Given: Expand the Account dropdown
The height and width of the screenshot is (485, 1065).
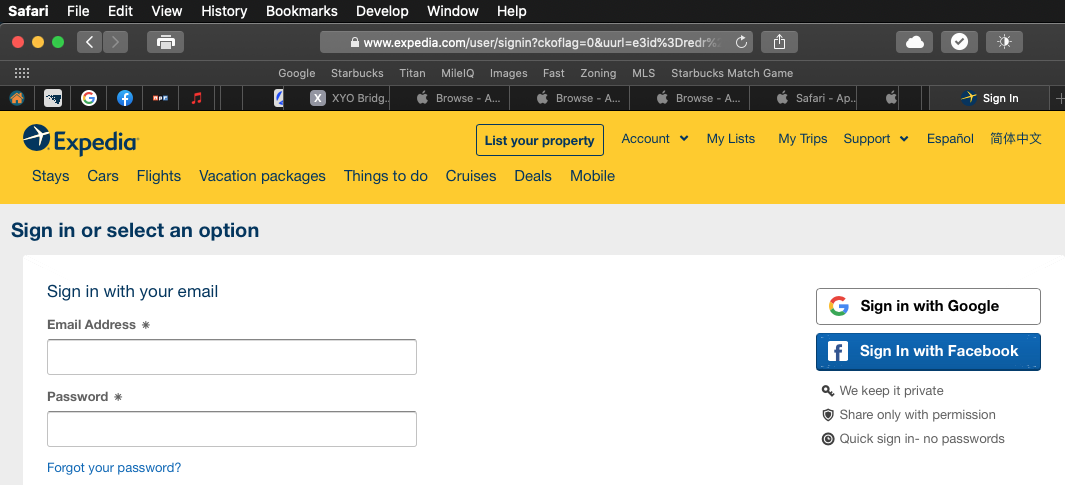Looking at the screenshot, I should (655, 139).
